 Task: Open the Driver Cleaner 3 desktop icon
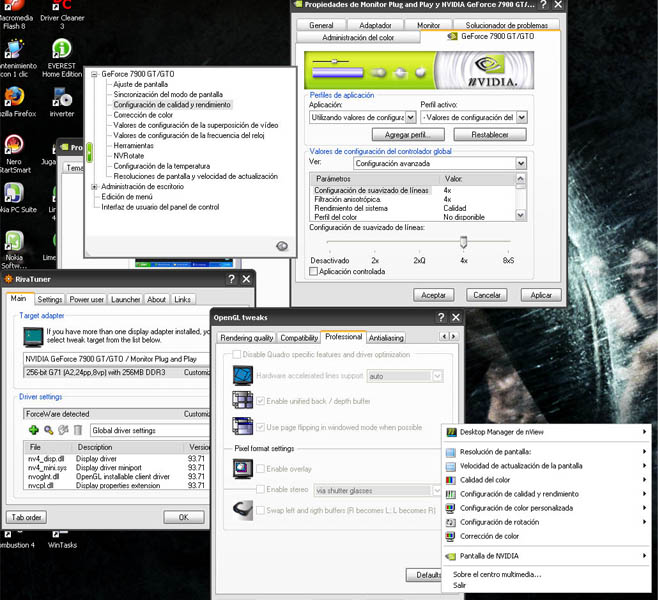click(x=62, y=13)
